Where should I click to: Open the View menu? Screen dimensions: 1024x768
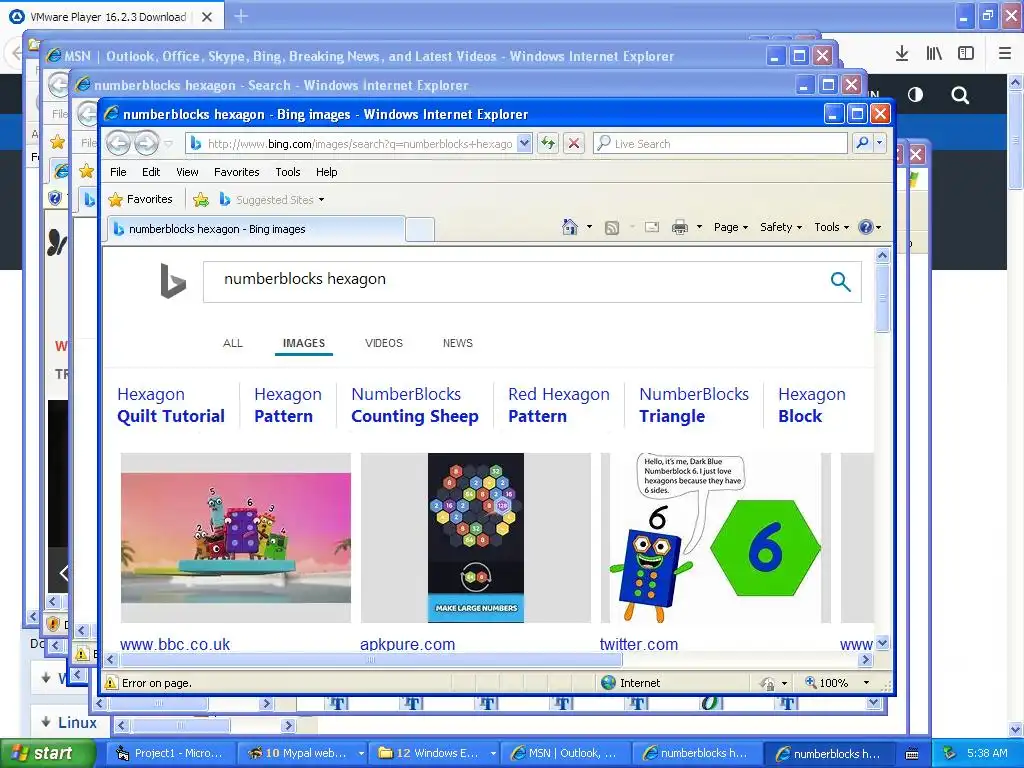[187, 172]
